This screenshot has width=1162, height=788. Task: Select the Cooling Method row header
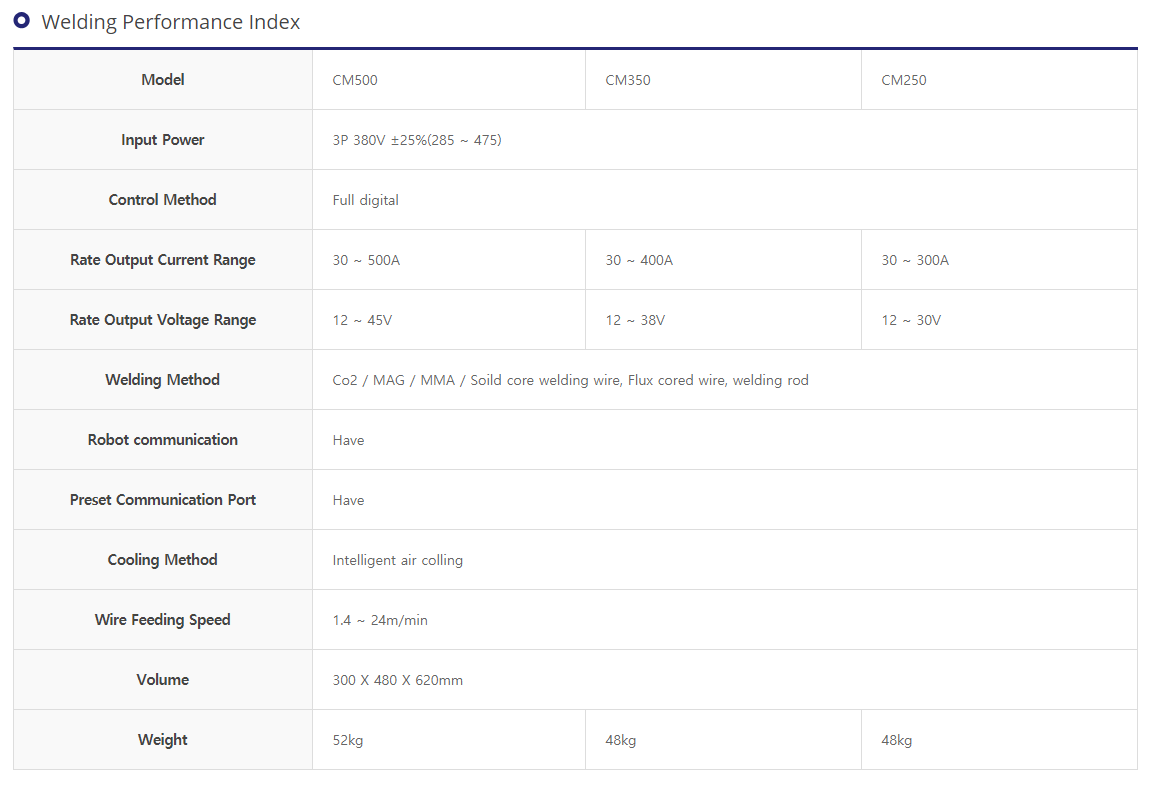point(163,560)
